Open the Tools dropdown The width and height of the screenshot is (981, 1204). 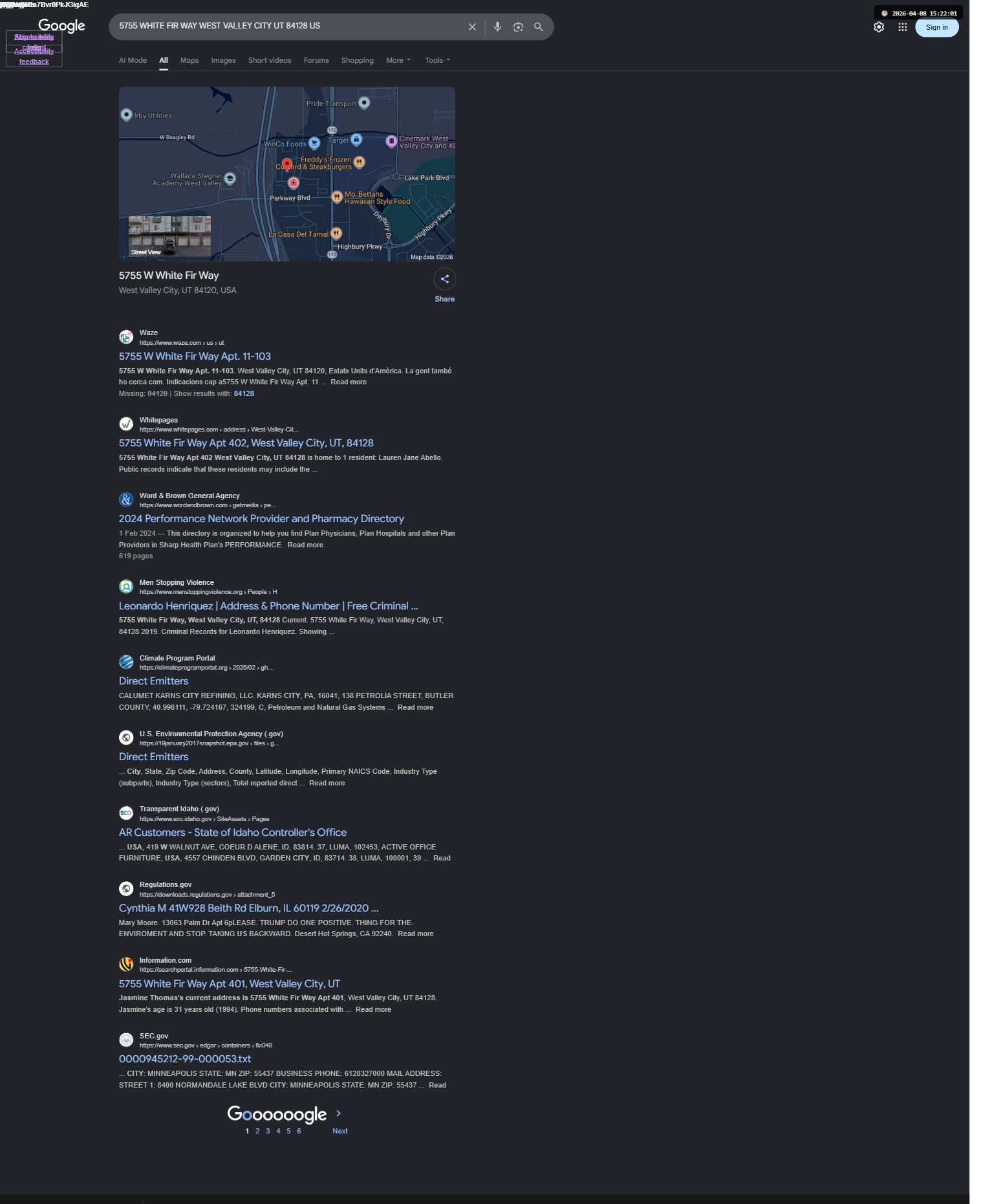[x=438, y=60]
